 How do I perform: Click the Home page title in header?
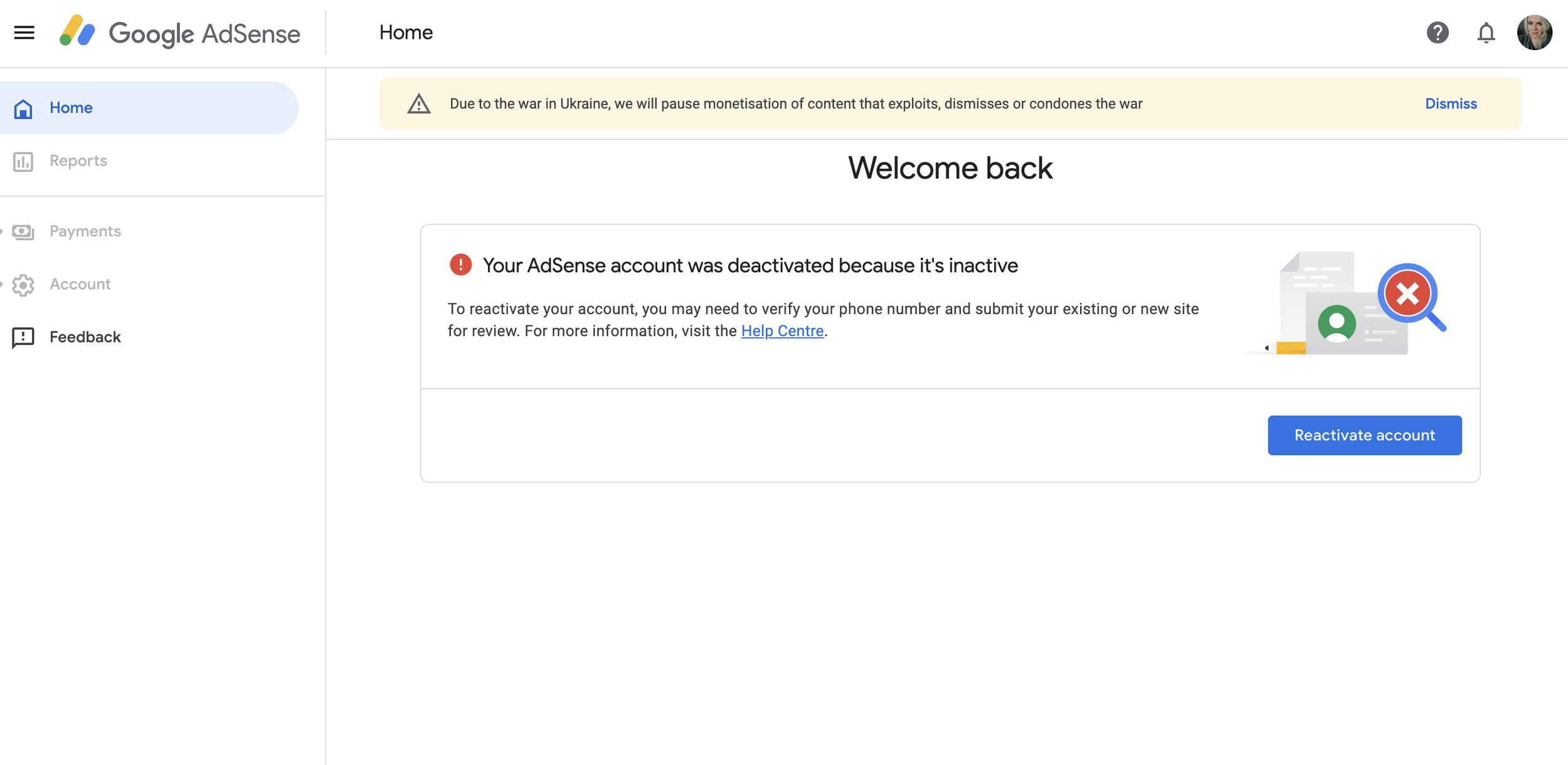[x=406, y=33]
